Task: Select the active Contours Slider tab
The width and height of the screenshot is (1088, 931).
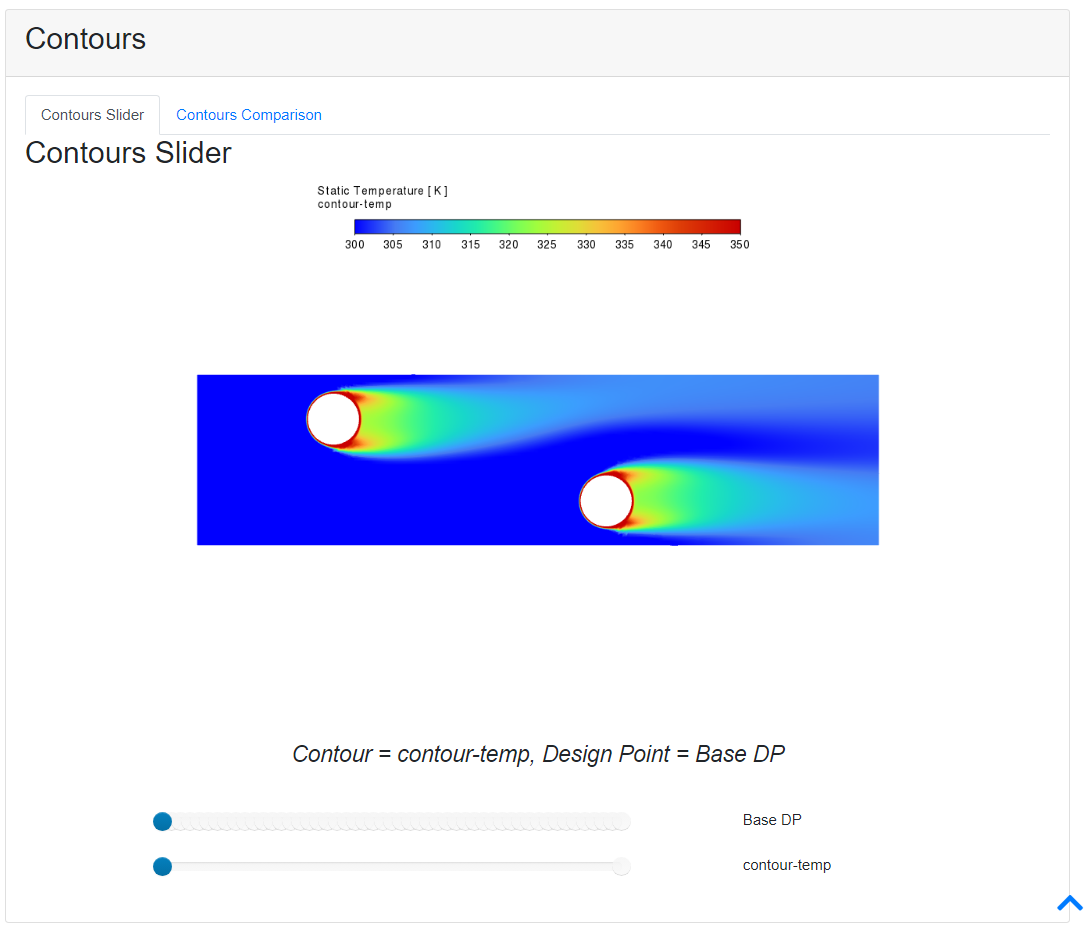Action: point(92,114)
